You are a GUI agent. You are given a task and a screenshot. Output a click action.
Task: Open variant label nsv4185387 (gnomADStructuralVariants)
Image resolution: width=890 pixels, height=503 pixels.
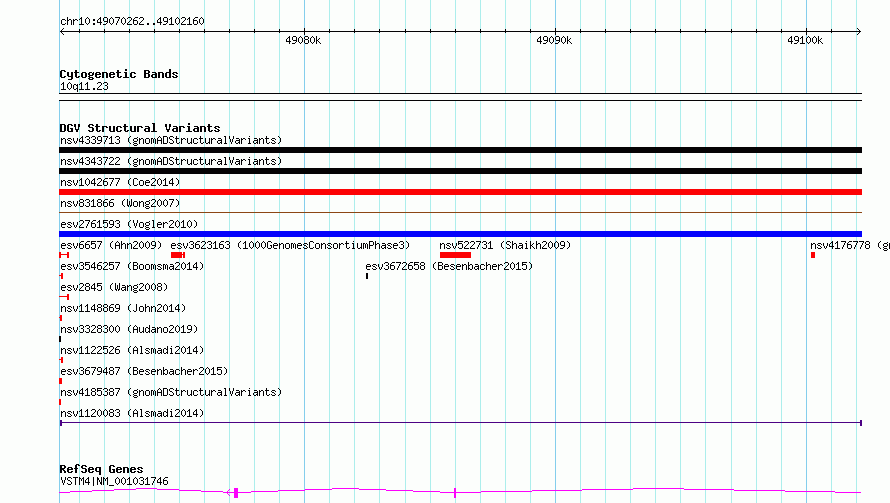point(171,392)
